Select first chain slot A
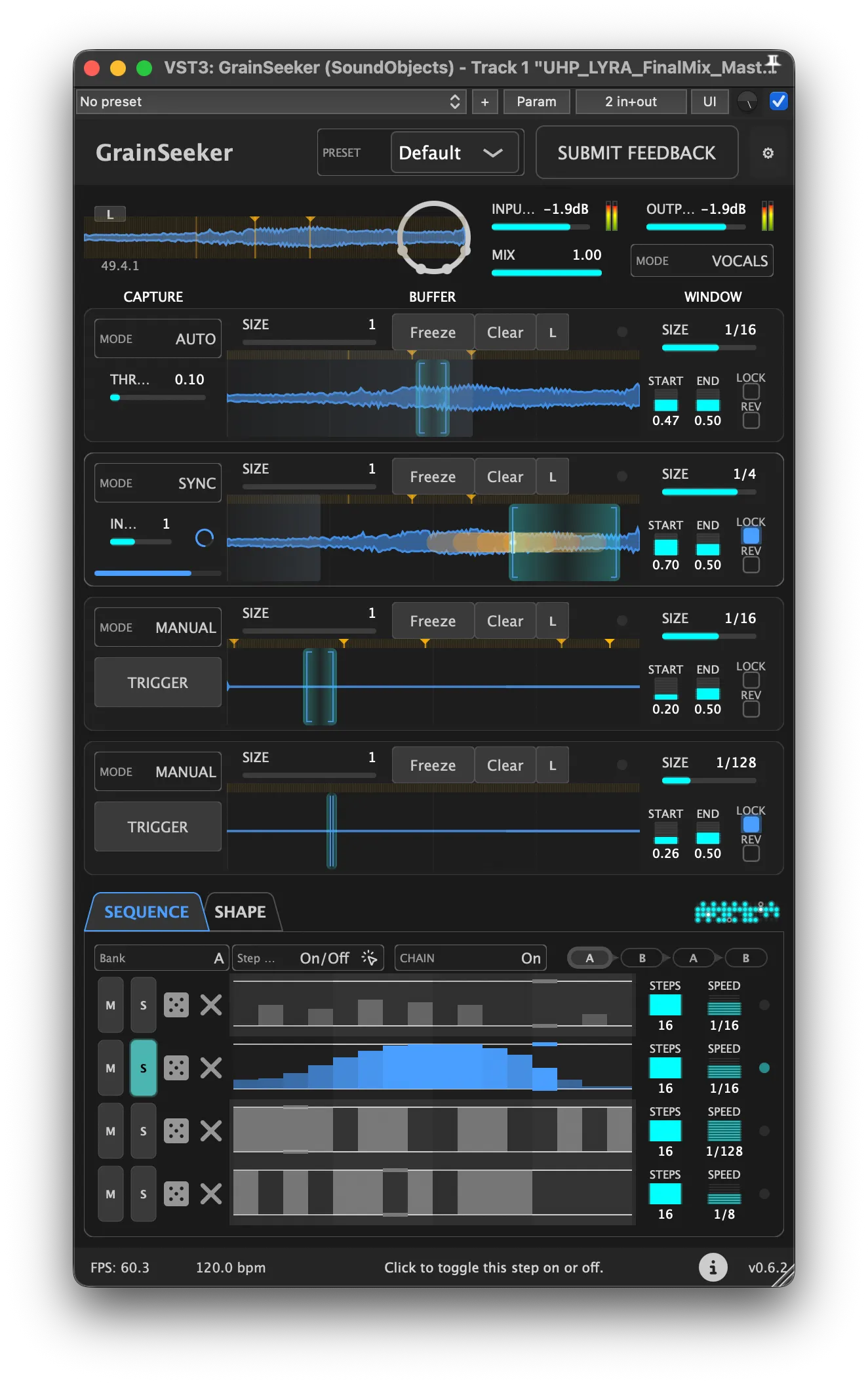This screenshot has width=868, height=1384. coord(589,958)
